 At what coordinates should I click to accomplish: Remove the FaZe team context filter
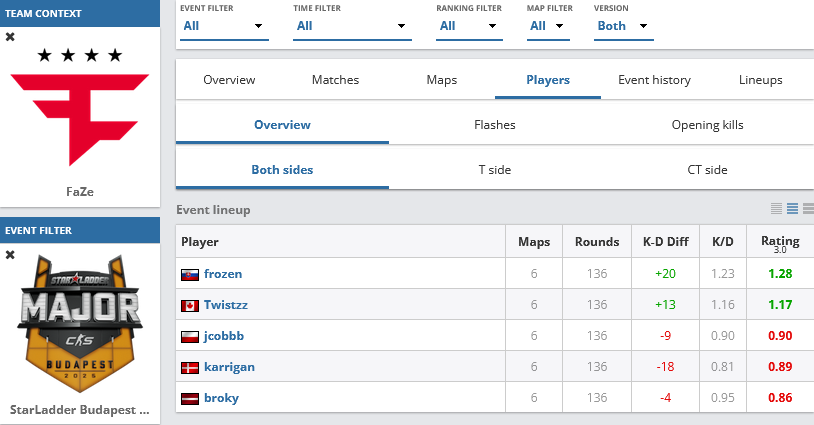pos(10,37)
